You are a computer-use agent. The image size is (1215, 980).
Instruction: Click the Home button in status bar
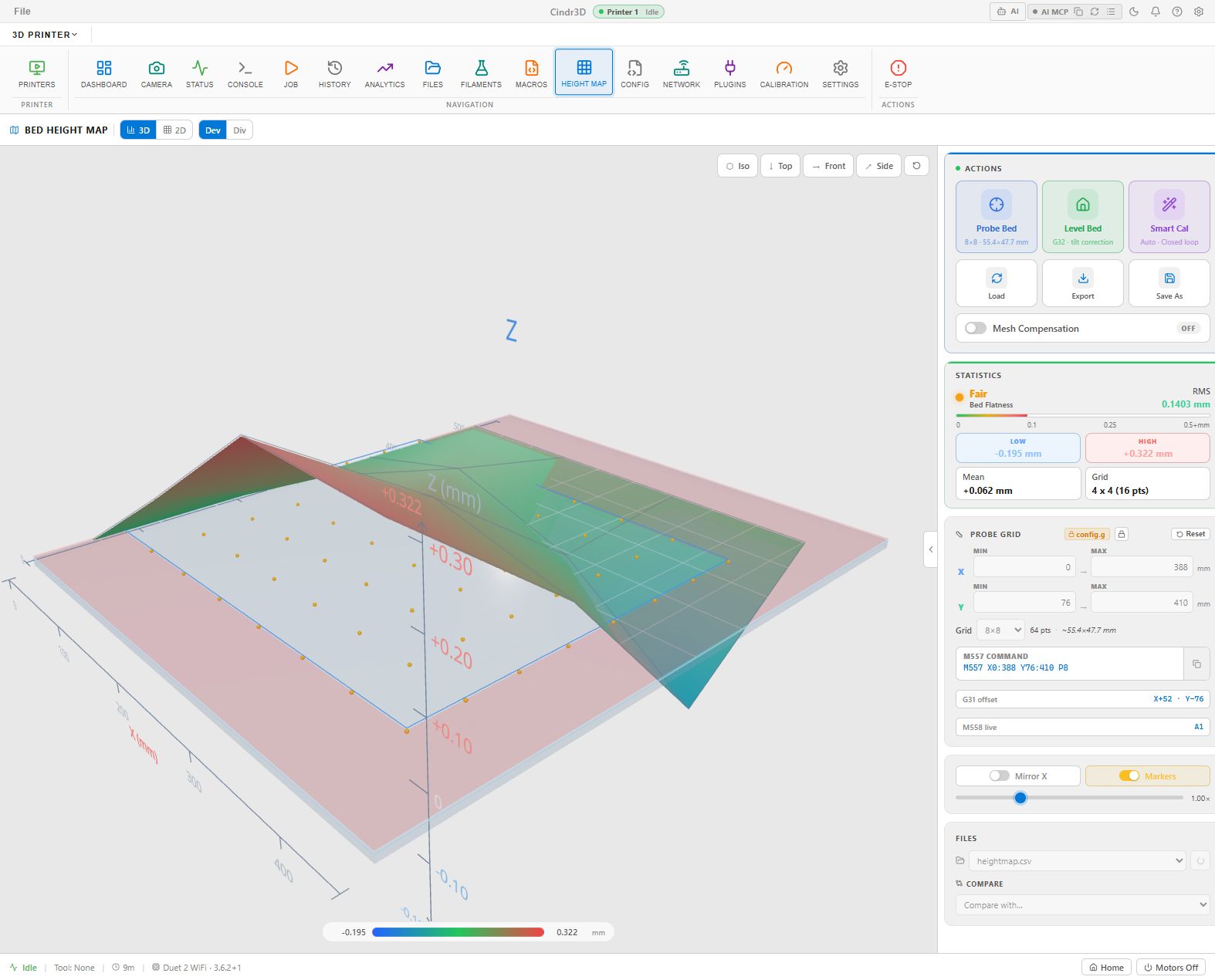tap(1106, 967)
